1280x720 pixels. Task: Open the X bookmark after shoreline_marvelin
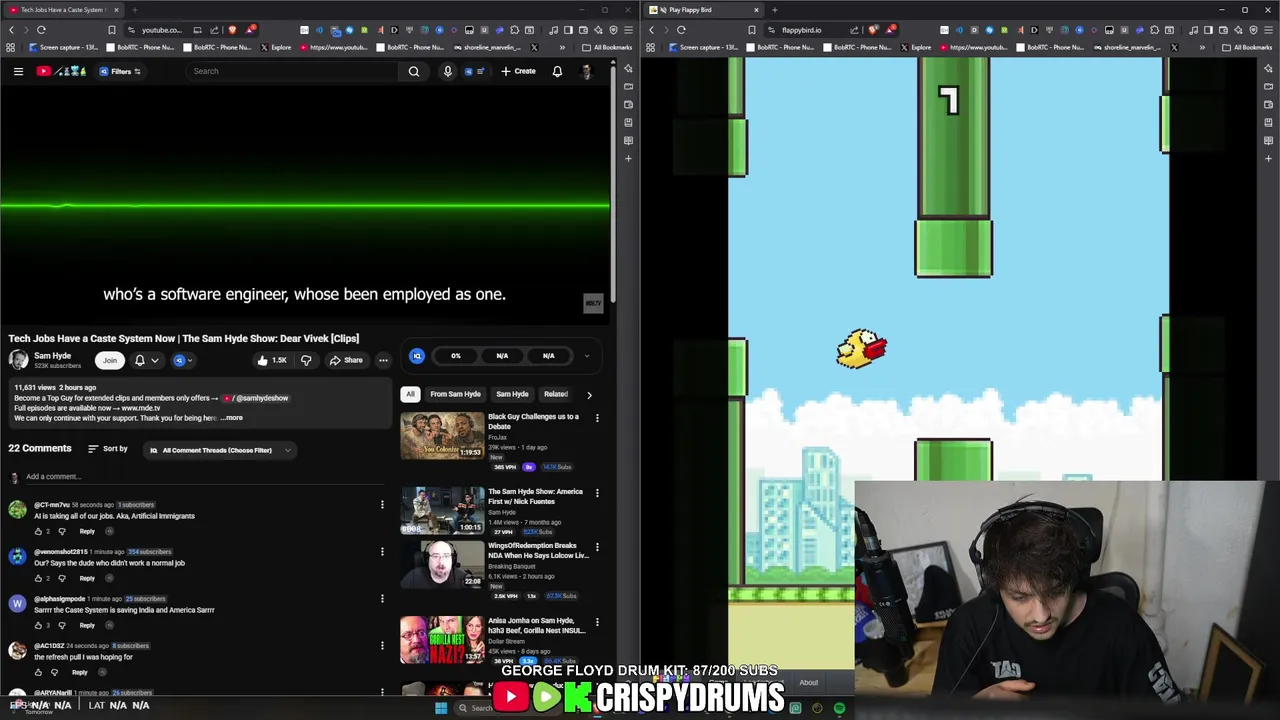534,47
